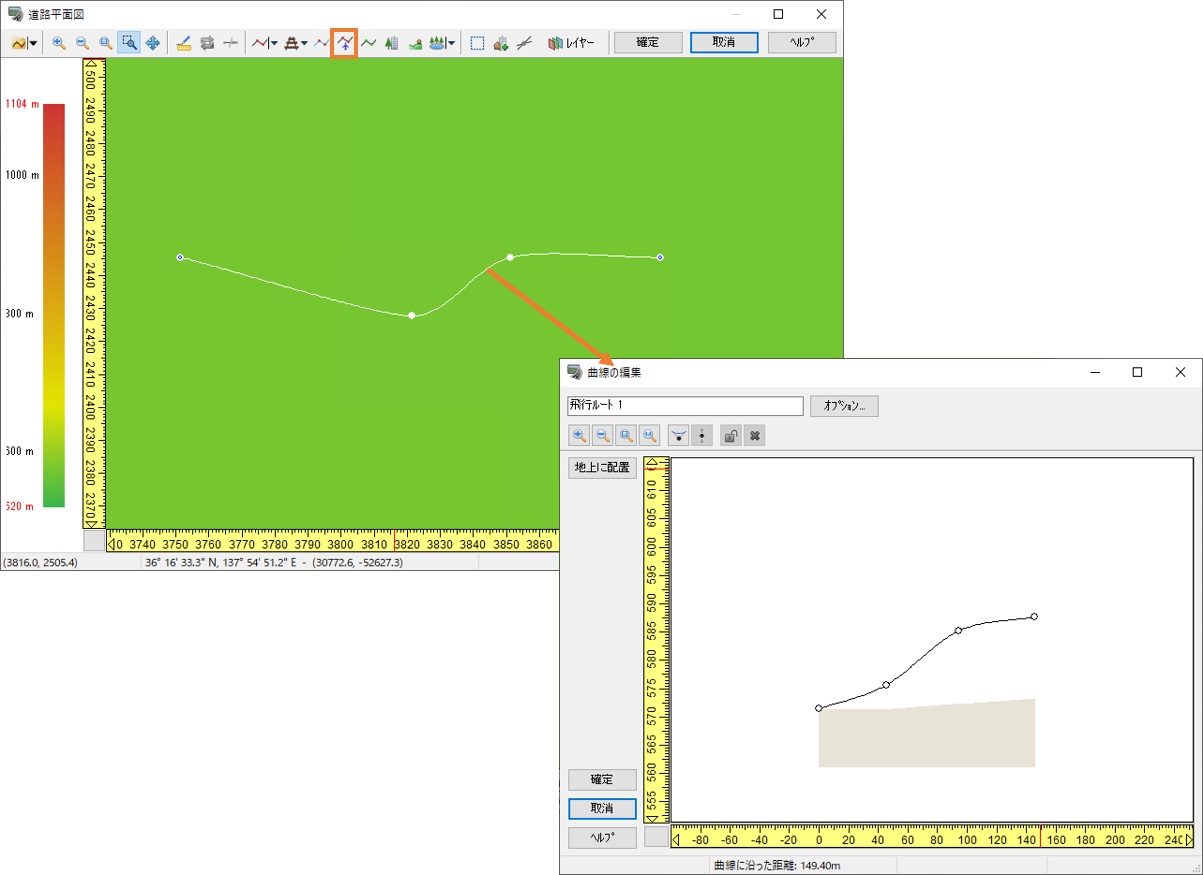Zoom in on the road plan view
This screenshot has height=875, width=1203.
point(59,43)
